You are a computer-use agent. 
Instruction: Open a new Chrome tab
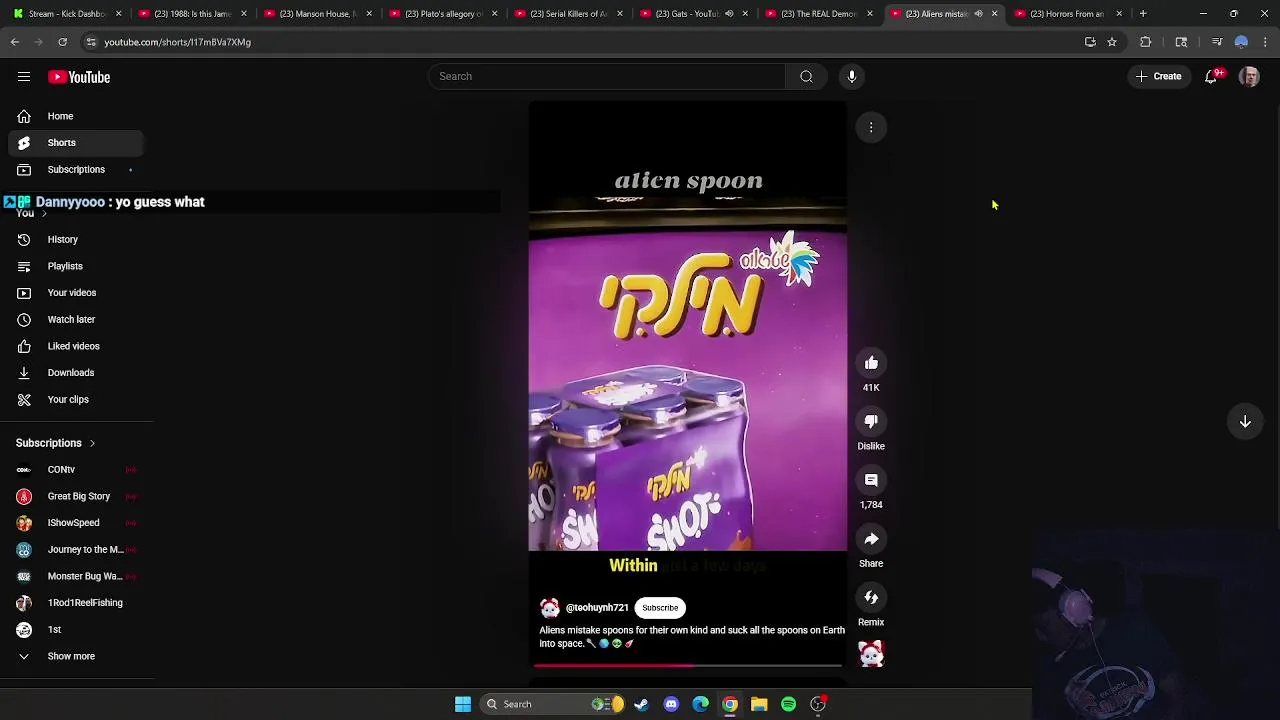[1143, 14]
